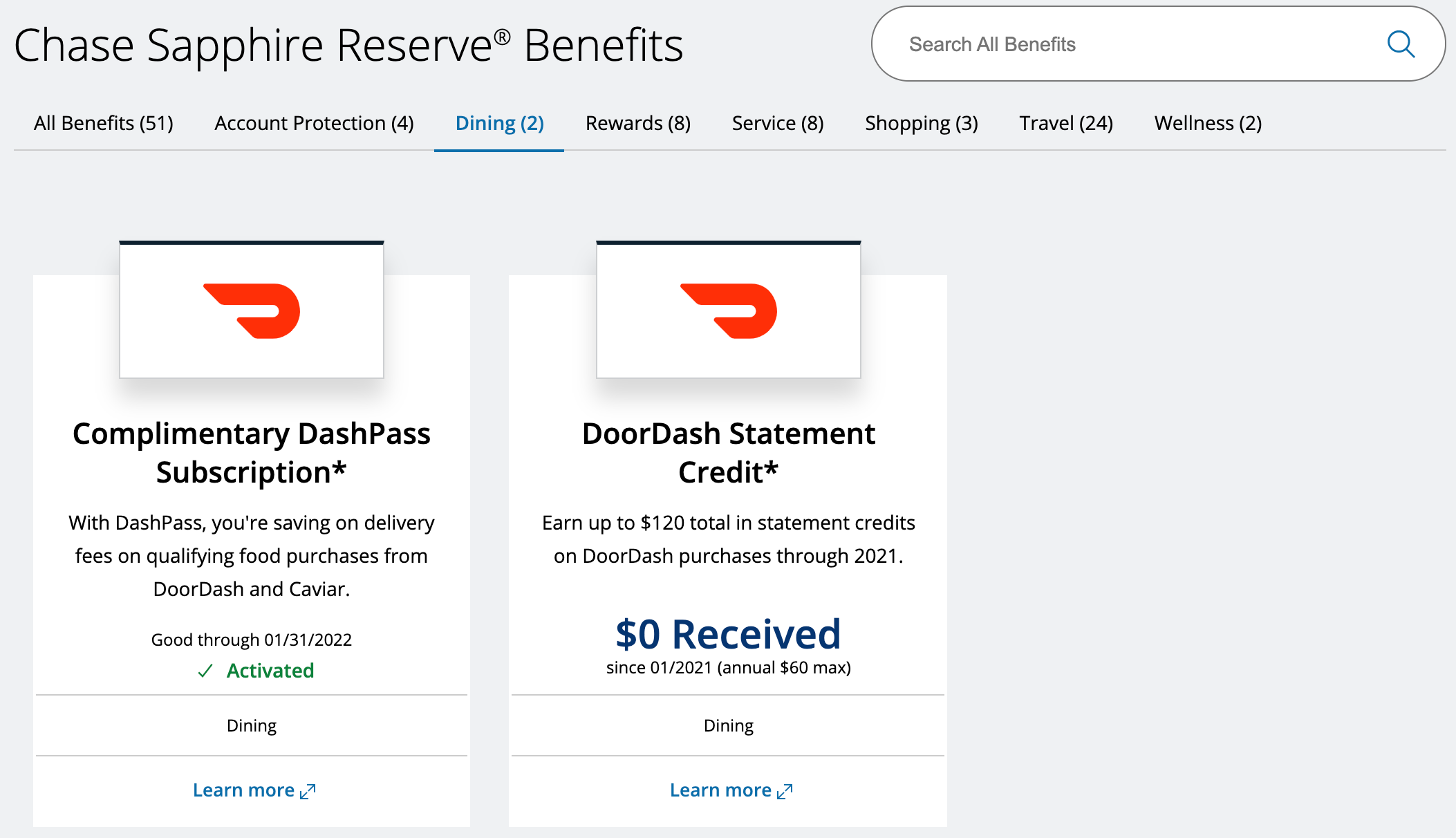Click the Activated status text
This screenshot has height=838, width=1456.
[x=270, y=671]
